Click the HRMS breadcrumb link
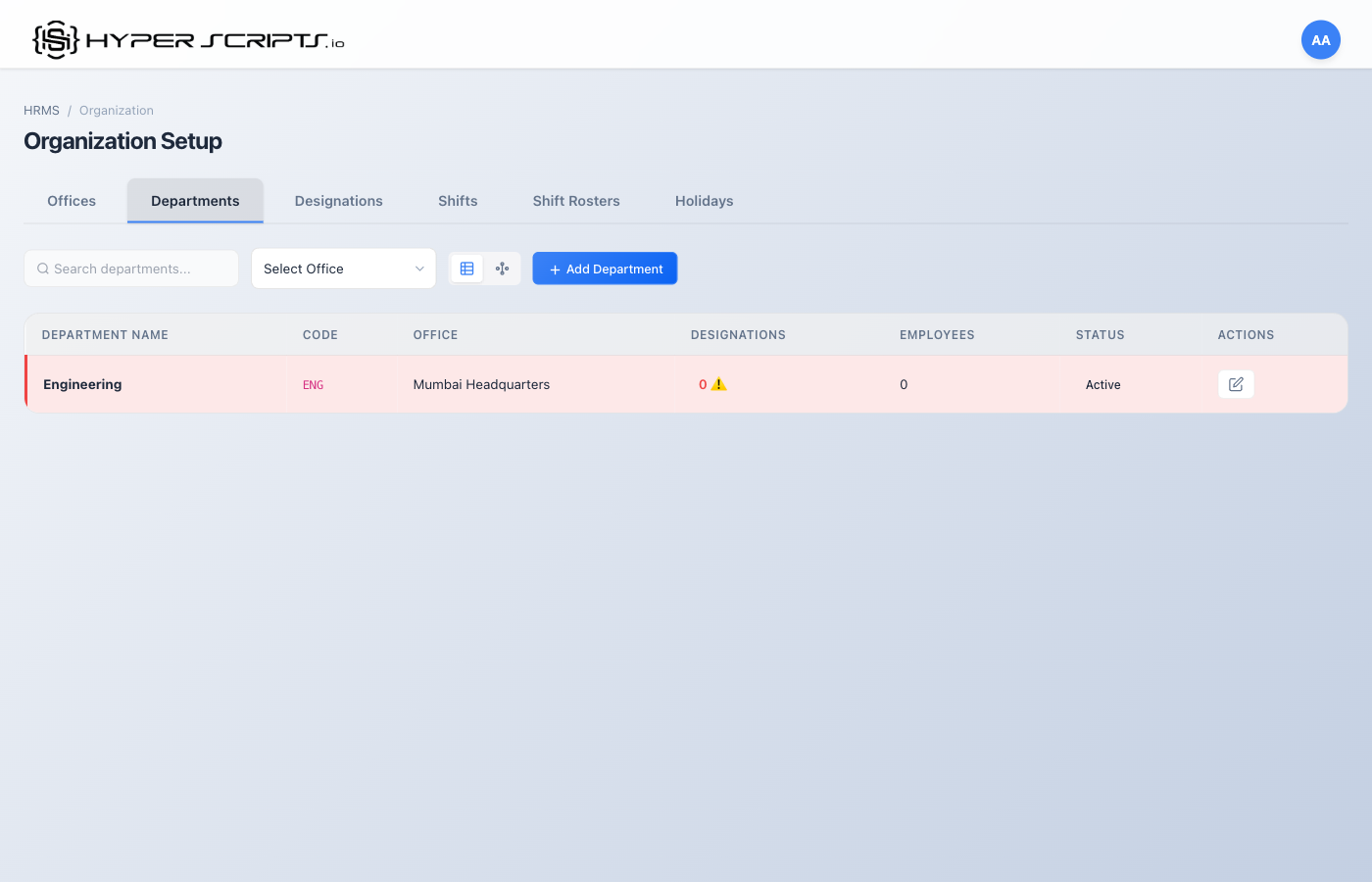Screen dimensions: 1372x882 [41, 111]
